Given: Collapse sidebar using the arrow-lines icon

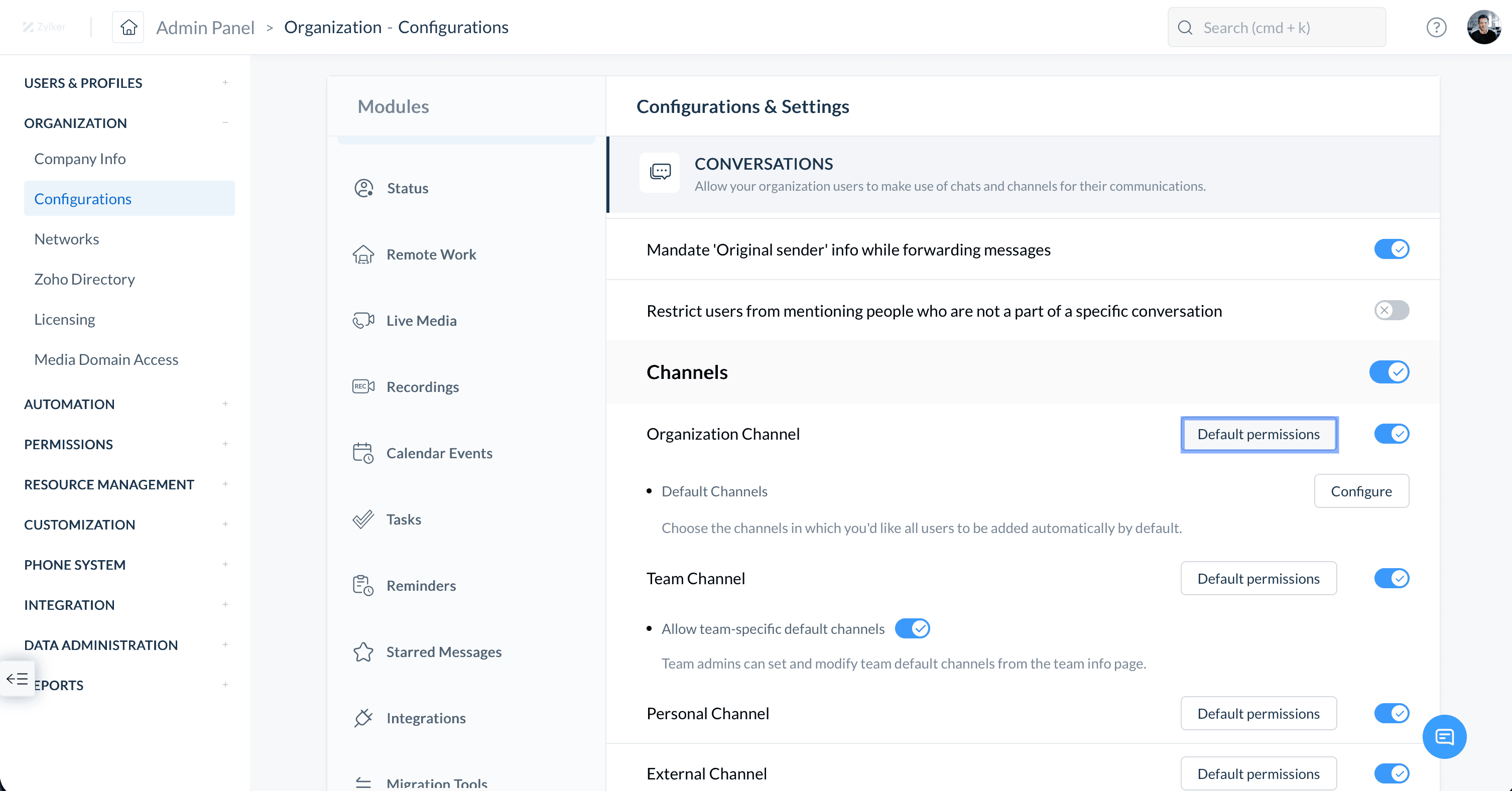Looking at the screenshot, I should click(17, 679).
